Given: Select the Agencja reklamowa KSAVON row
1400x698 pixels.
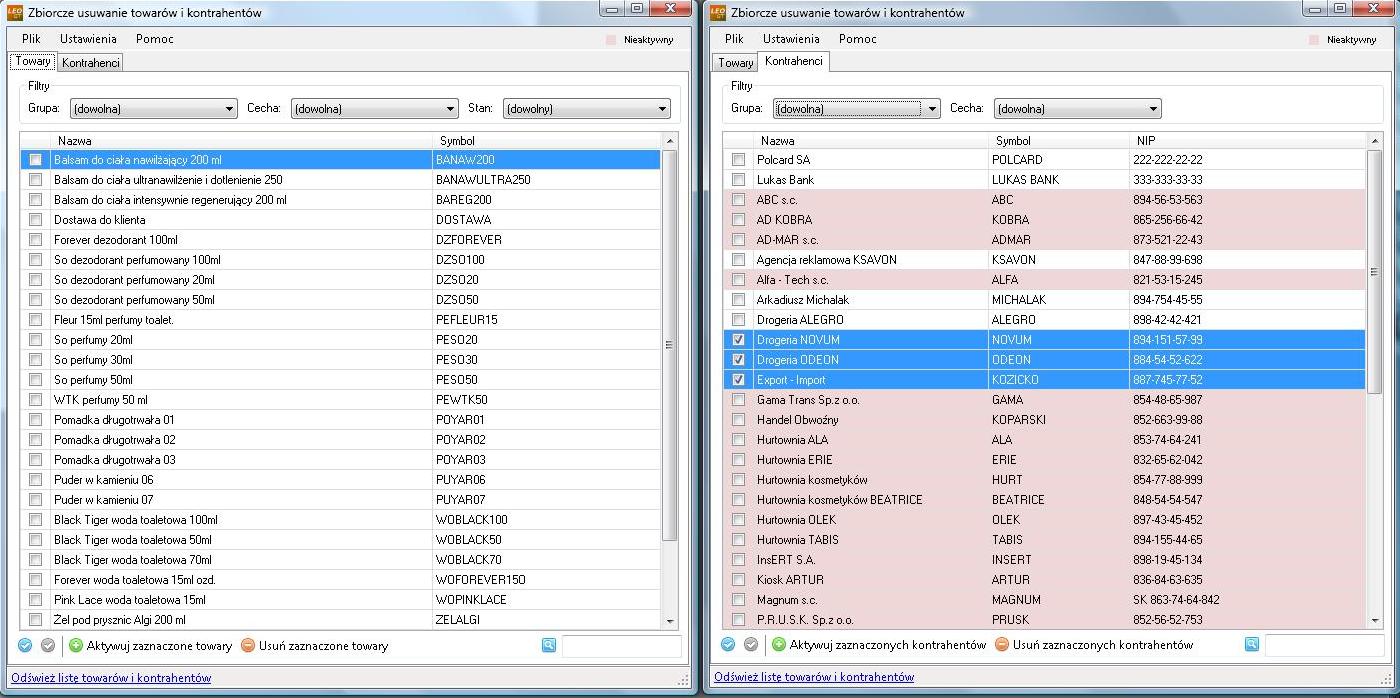Looking at the screenshot, I should click(x=1044, y=260).
